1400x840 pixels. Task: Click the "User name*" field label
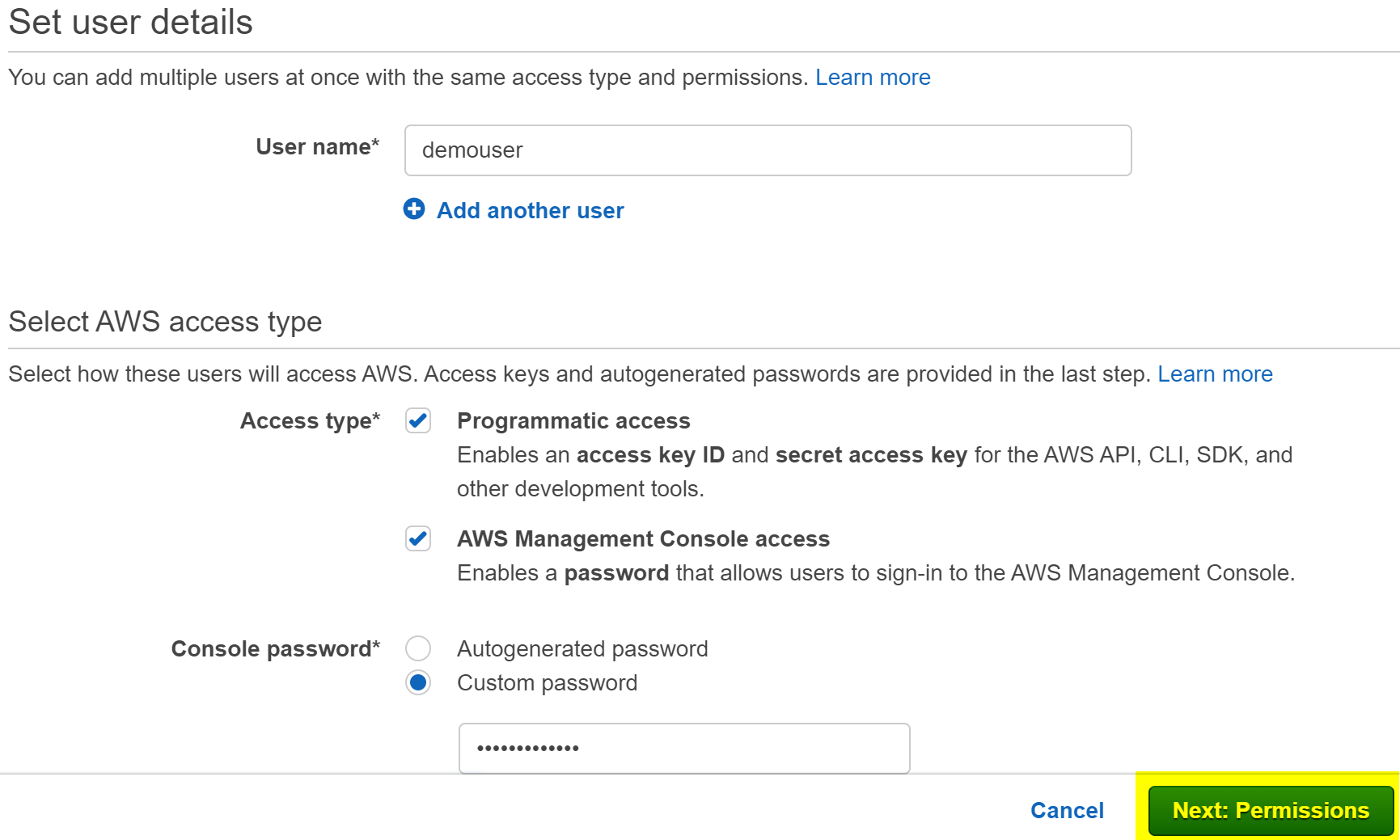[x=317, y=147]
